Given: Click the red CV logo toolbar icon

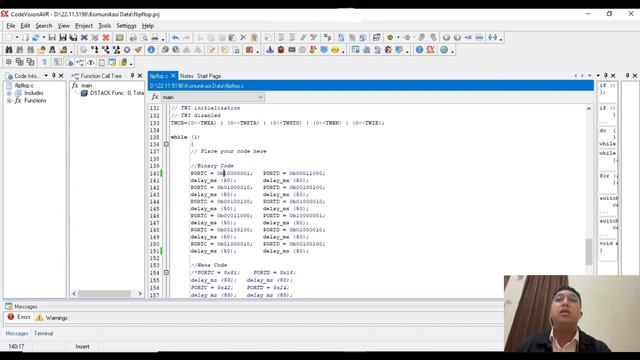Looking at the screenshot, I should [430, 50].
